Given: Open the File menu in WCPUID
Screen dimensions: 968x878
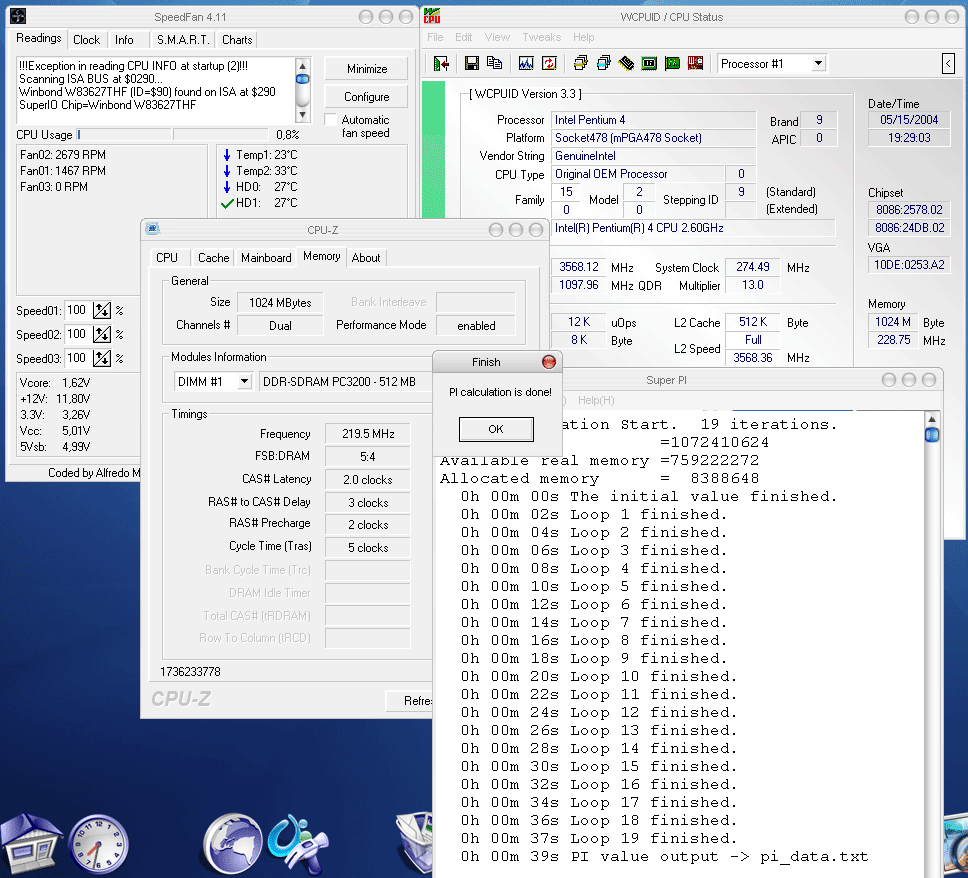Looking at the screenshot, I should point(435,37).
